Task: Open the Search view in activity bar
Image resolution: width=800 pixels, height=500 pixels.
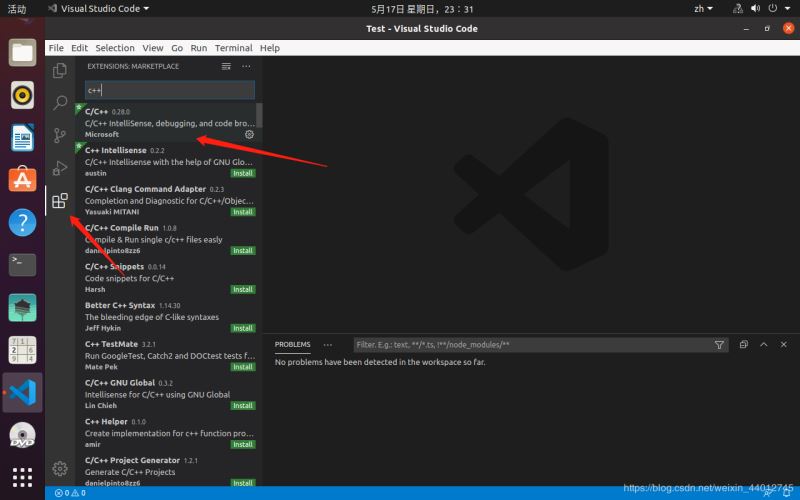Action: [60, 103]
